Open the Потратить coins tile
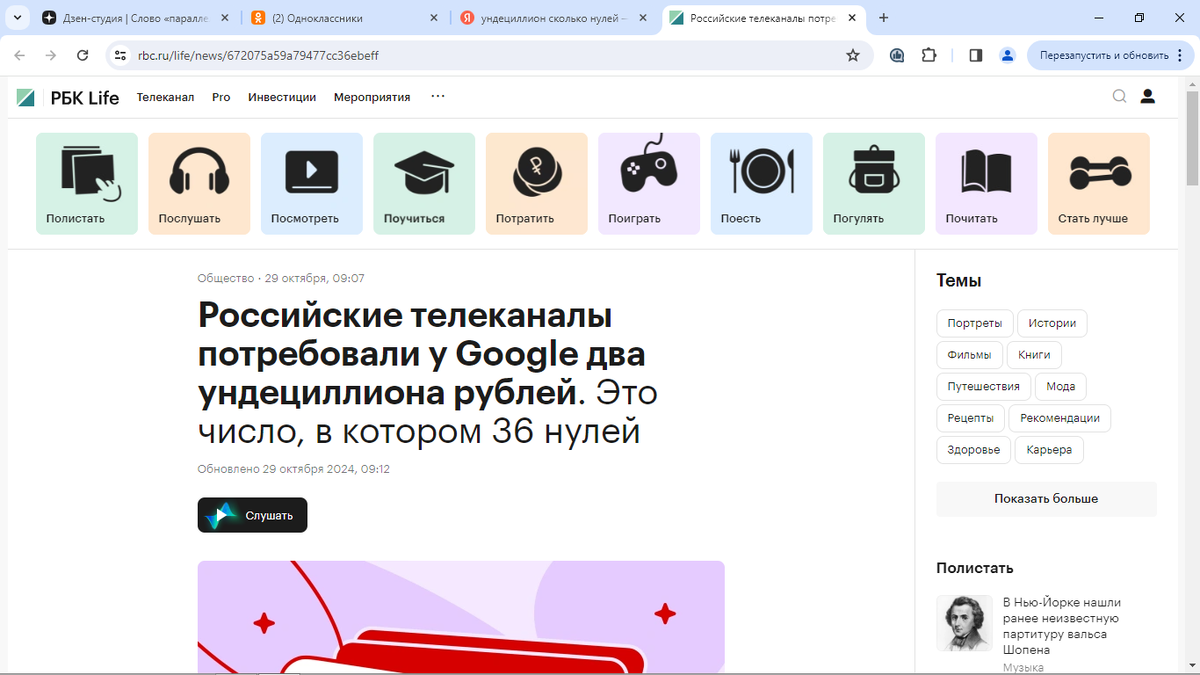Screen dimensions: 1200x675 pyautogui.click(x=537, y=184)
